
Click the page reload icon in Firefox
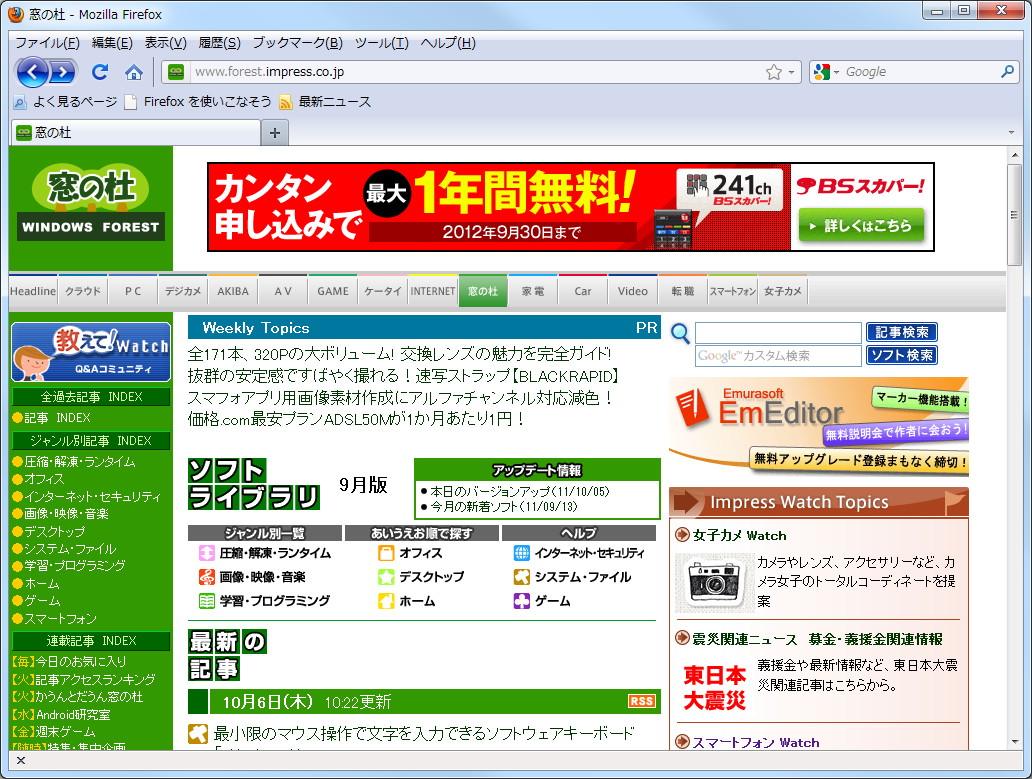(99, 71)
